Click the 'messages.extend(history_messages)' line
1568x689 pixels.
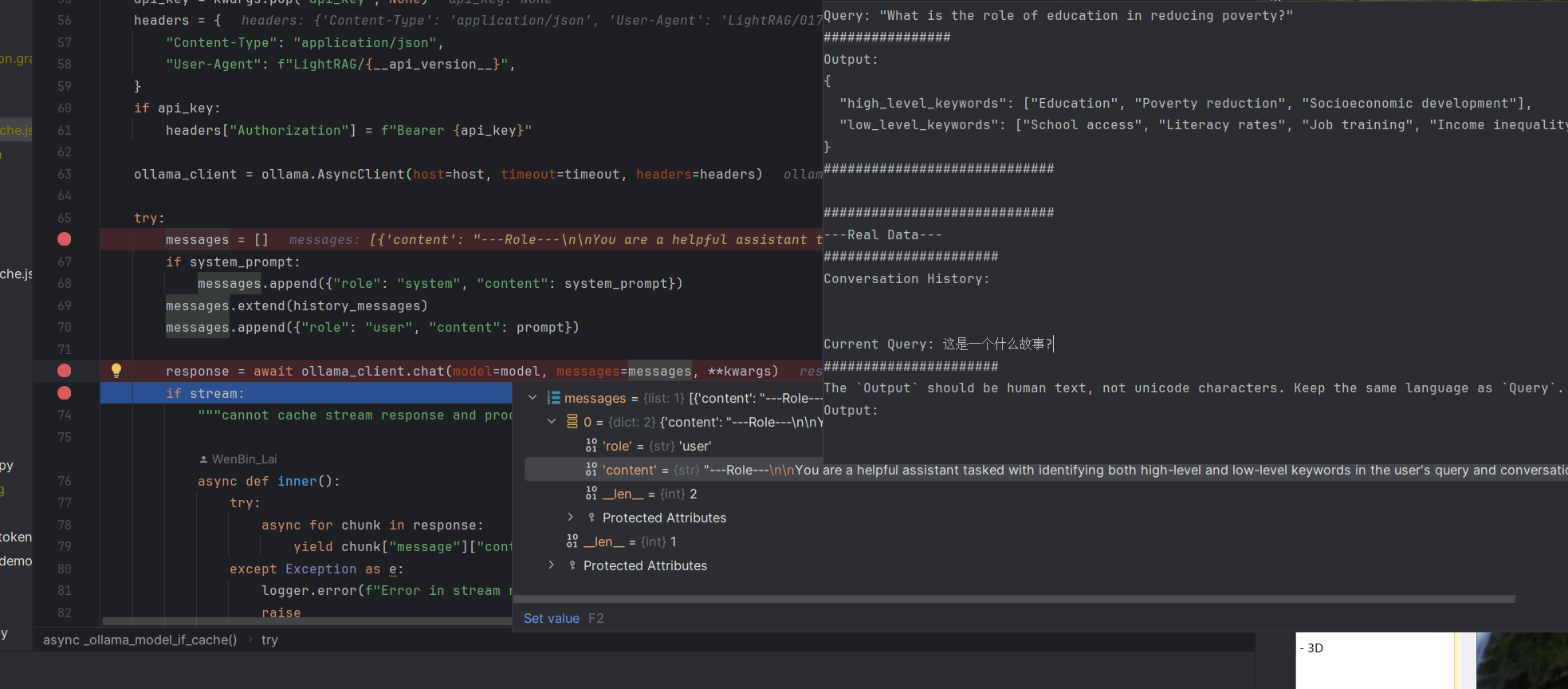pos(297,305)
